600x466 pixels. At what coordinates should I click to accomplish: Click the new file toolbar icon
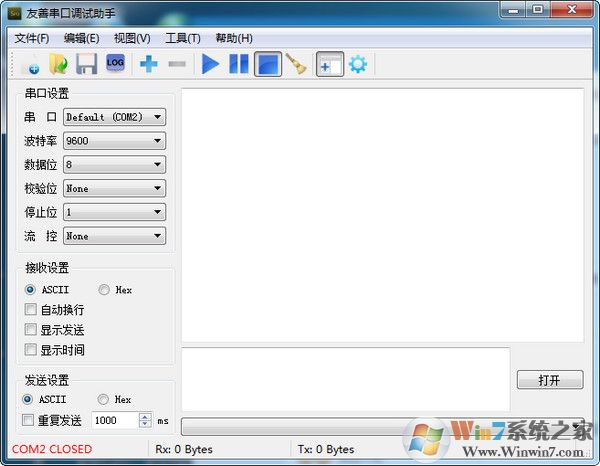pyautogui.click(x=31, y=65)
